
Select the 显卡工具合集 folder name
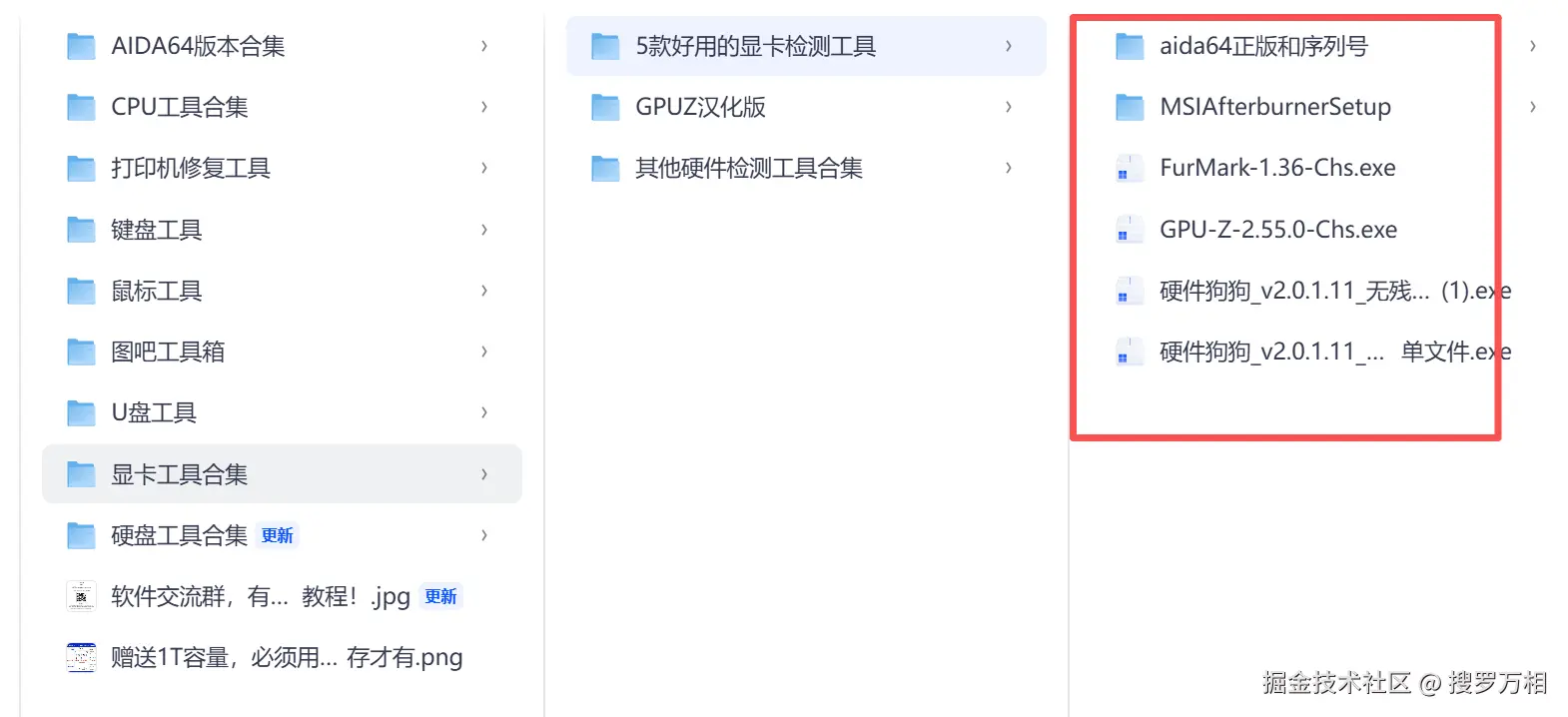point(180,474)
